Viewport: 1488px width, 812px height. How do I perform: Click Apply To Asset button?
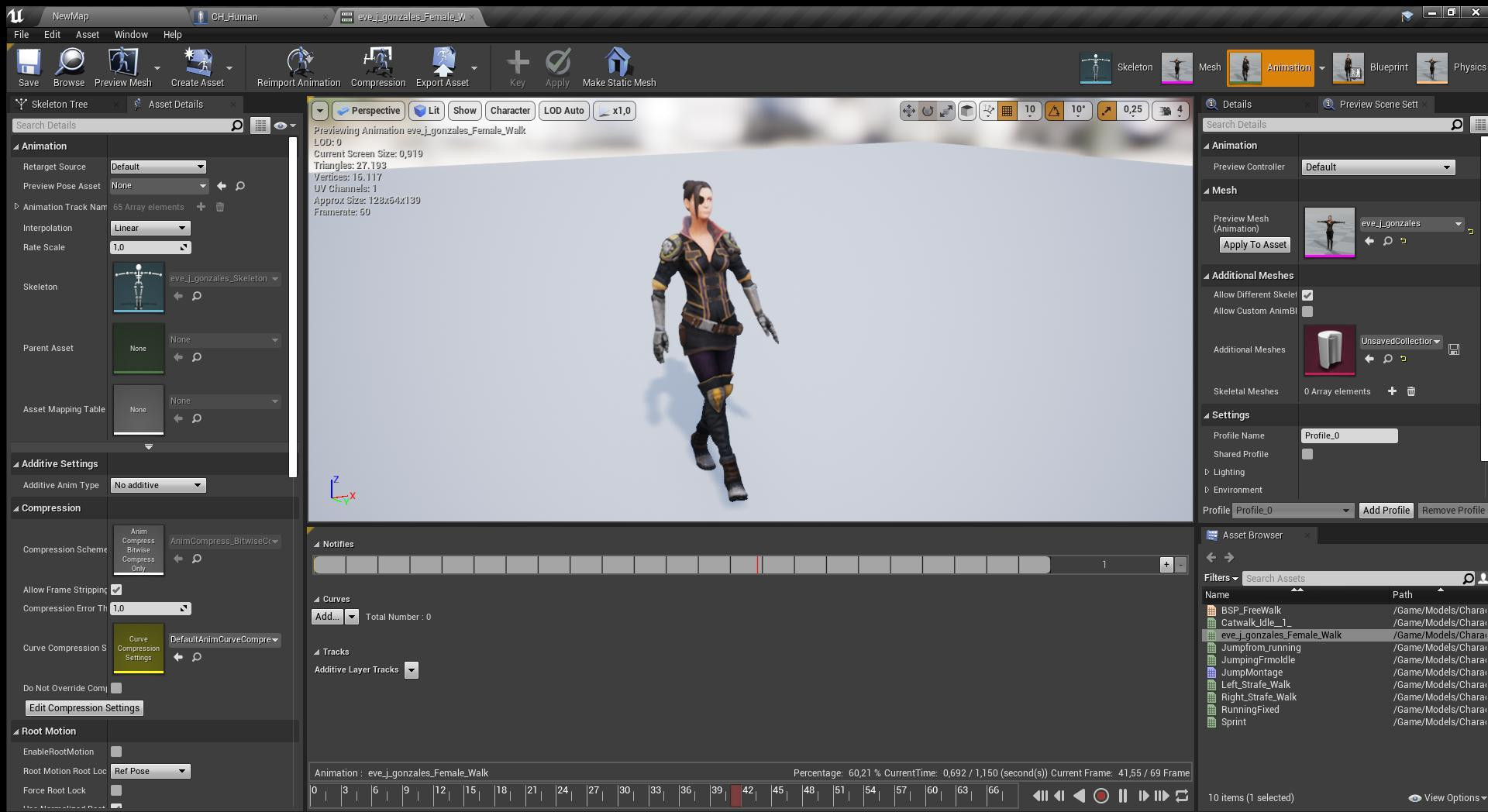1255,245
